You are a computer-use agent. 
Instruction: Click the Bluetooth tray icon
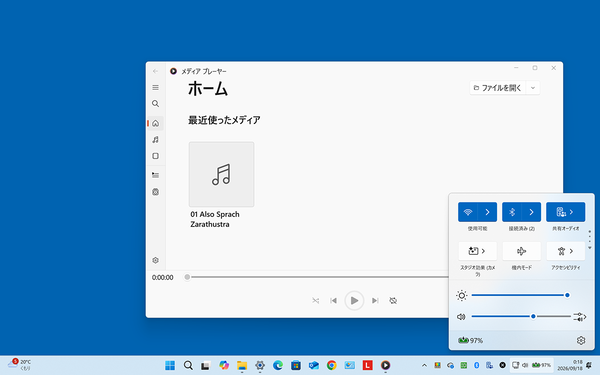click(477, 365)
